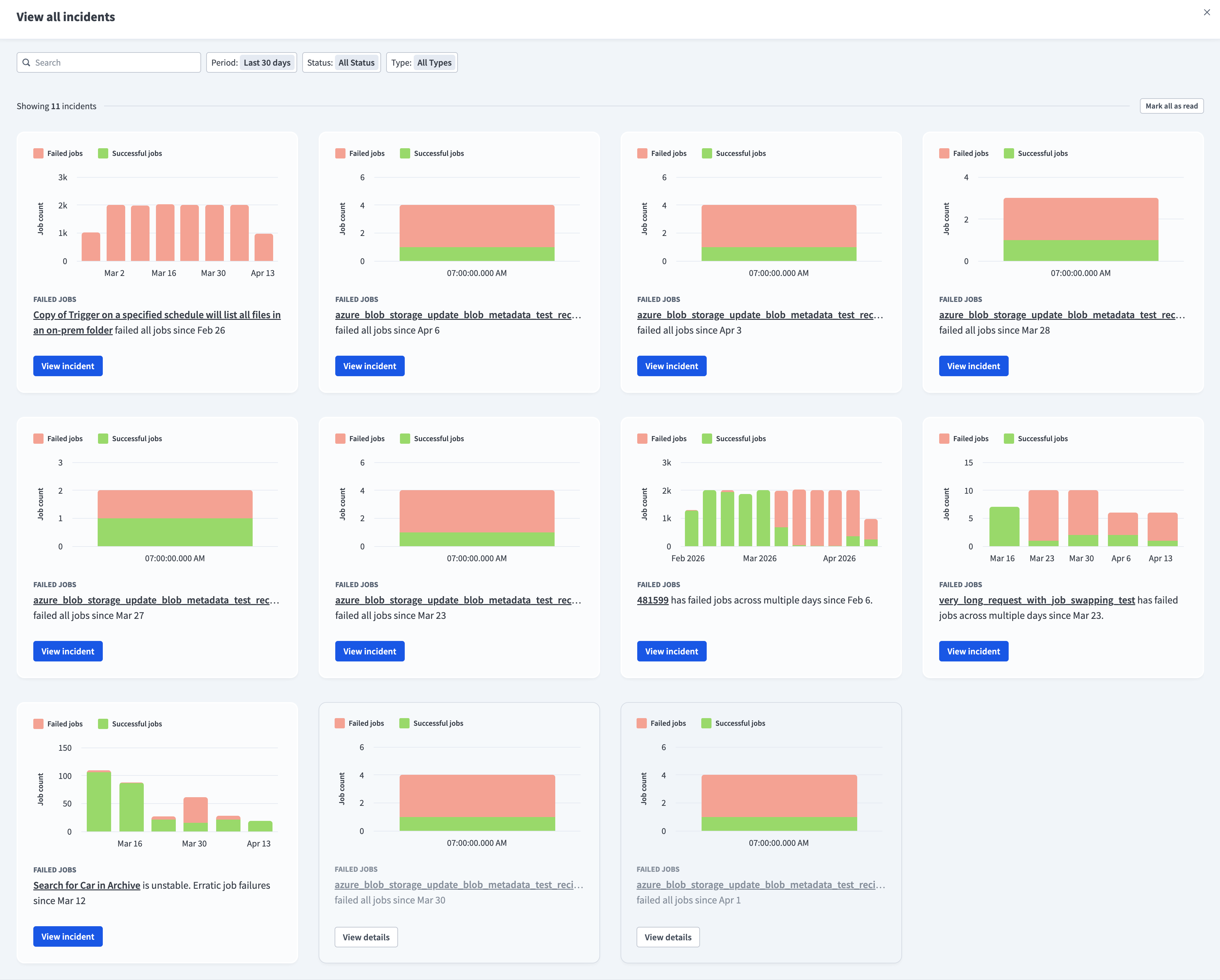Toggle Successful jobs legend in Mar 28 incident chart
Viewport: 1220px width, 980px height.
click(x=1036, y=153)
